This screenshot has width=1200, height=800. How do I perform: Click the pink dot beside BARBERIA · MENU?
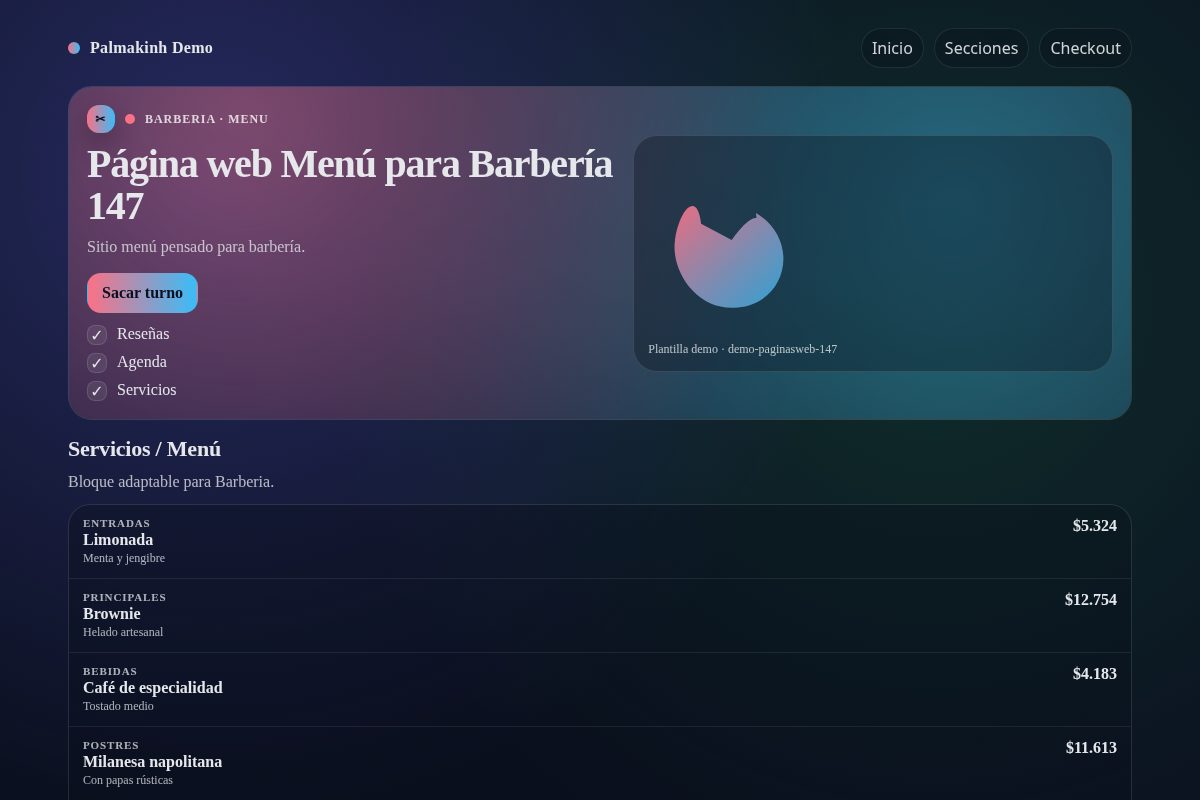130,118
